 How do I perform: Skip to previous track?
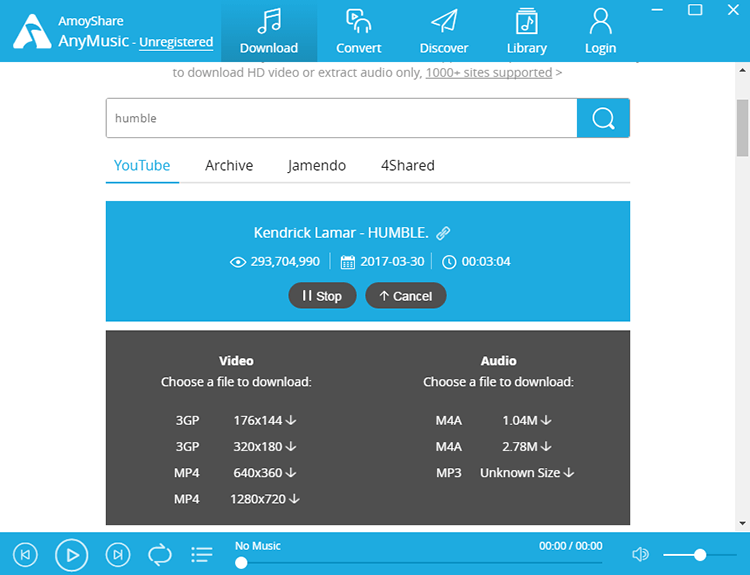[x=25, y=555]
